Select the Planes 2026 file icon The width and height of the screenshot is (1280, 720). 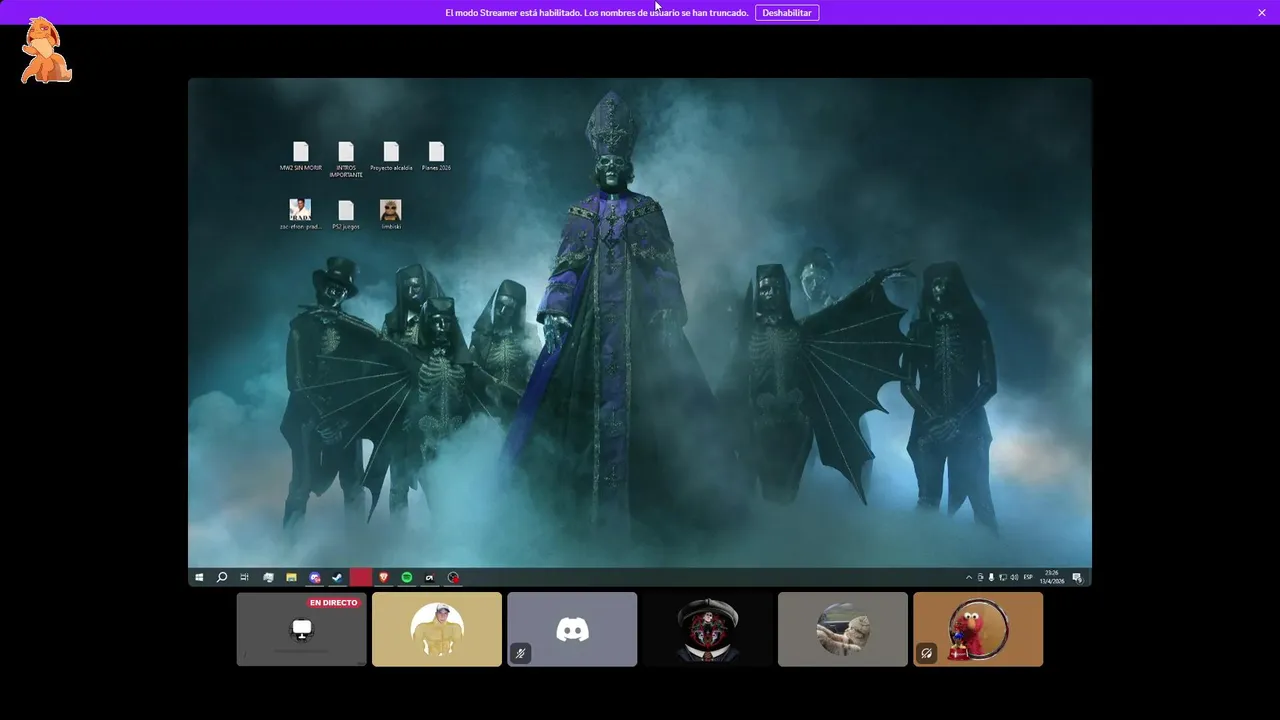436,156
